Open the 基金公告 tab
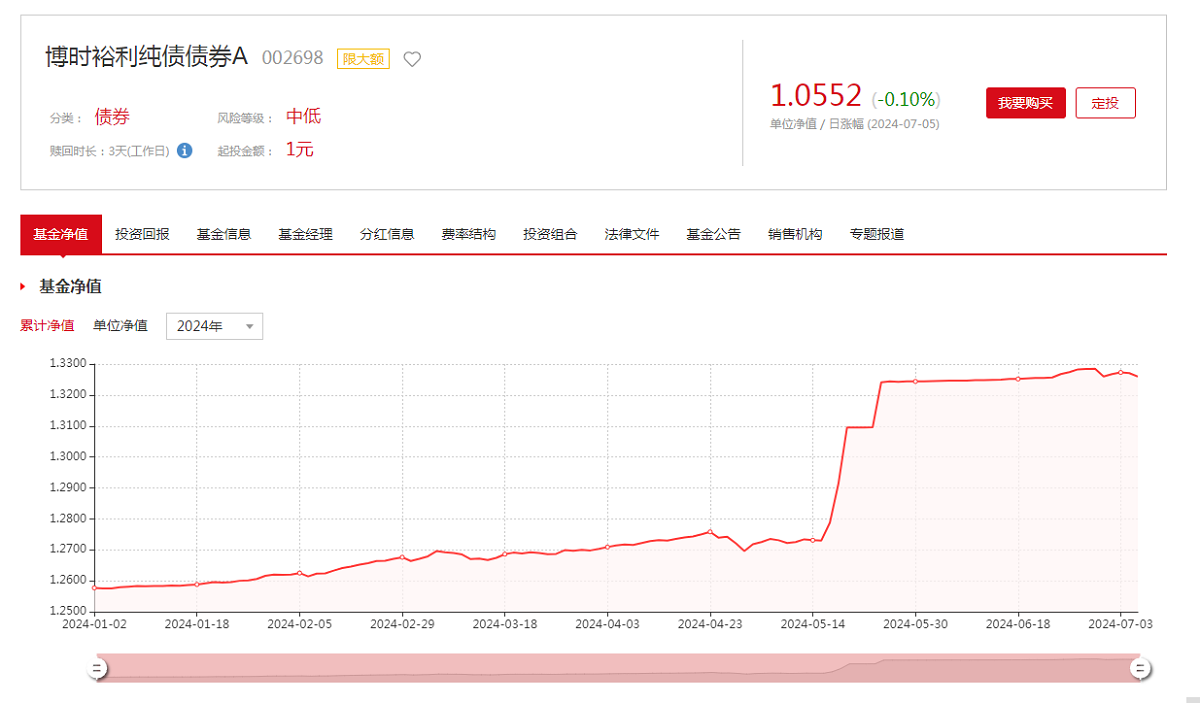1200x703 pixels. (713, 234)
